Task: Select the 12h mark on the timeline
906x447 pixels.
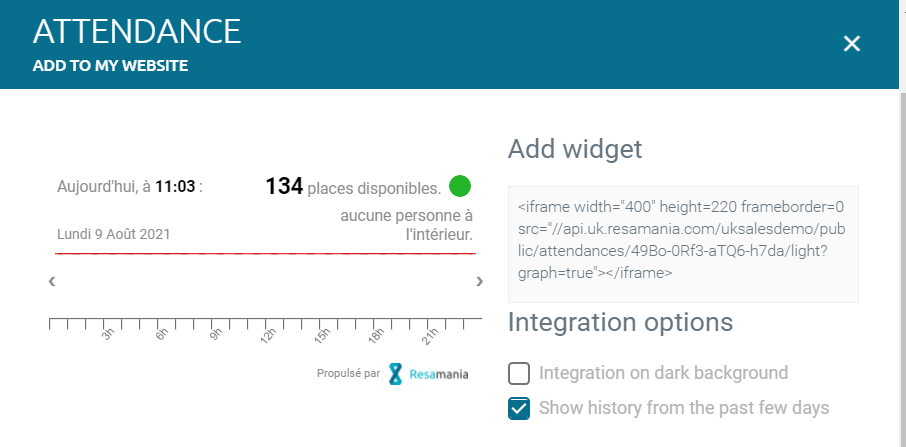Action: pyautogui.click(x=265, y=332)
